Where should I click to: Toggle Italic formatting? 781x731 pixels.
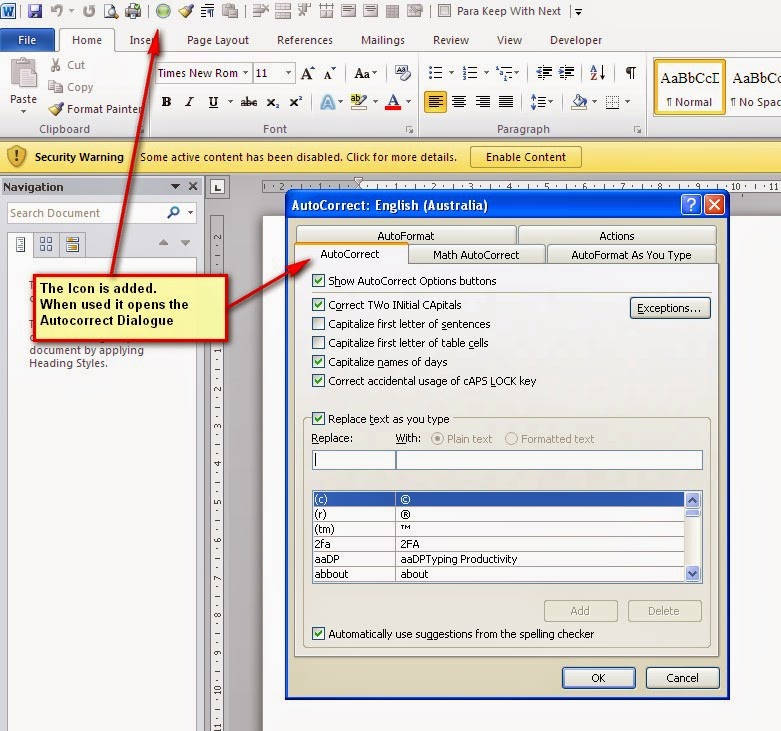coord(189,102)
